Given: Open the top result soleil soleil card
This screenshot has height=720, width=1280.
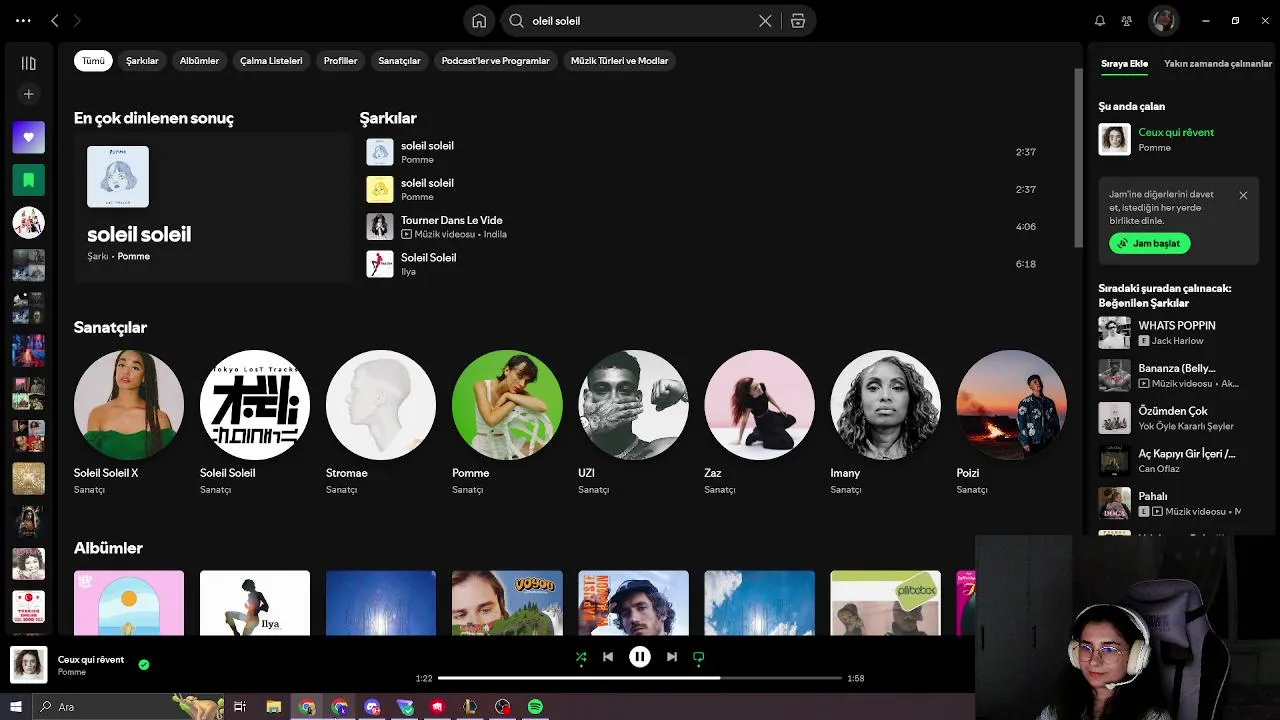Looking at the screenshot, I should (x=212, y=207).
